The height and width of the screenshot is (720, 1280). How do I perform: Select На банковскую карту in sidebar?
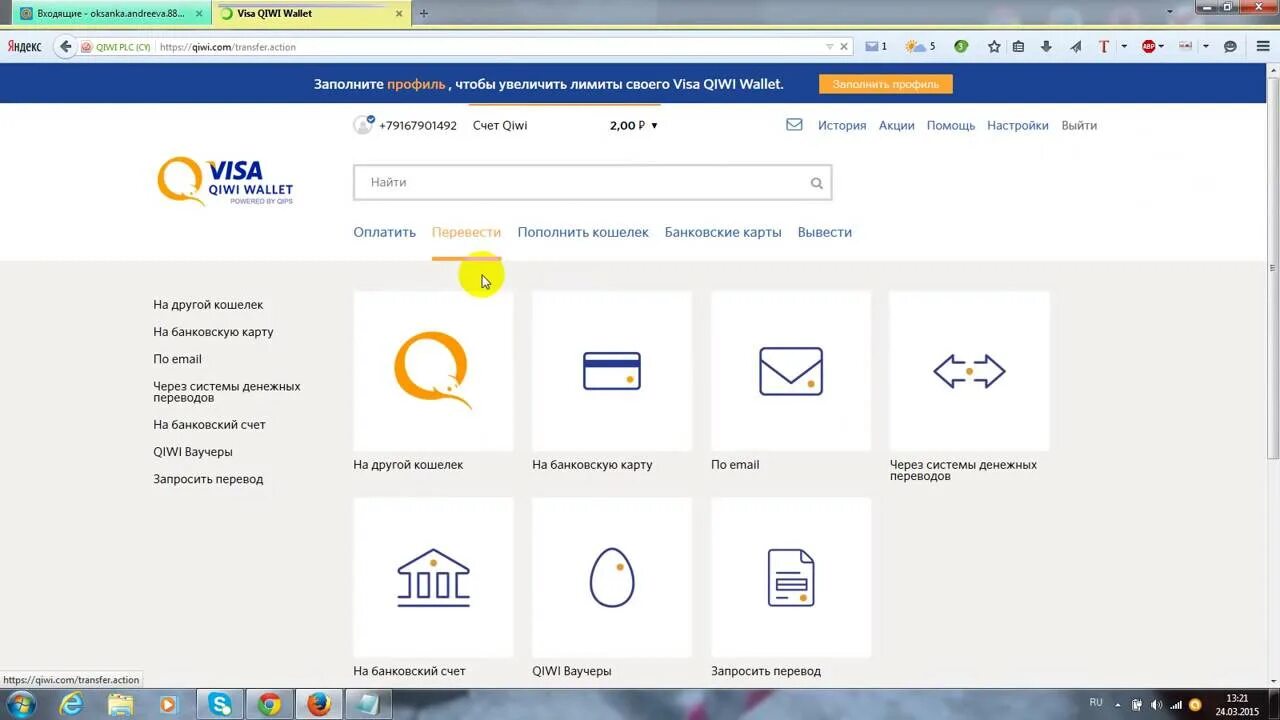[213, 332]
